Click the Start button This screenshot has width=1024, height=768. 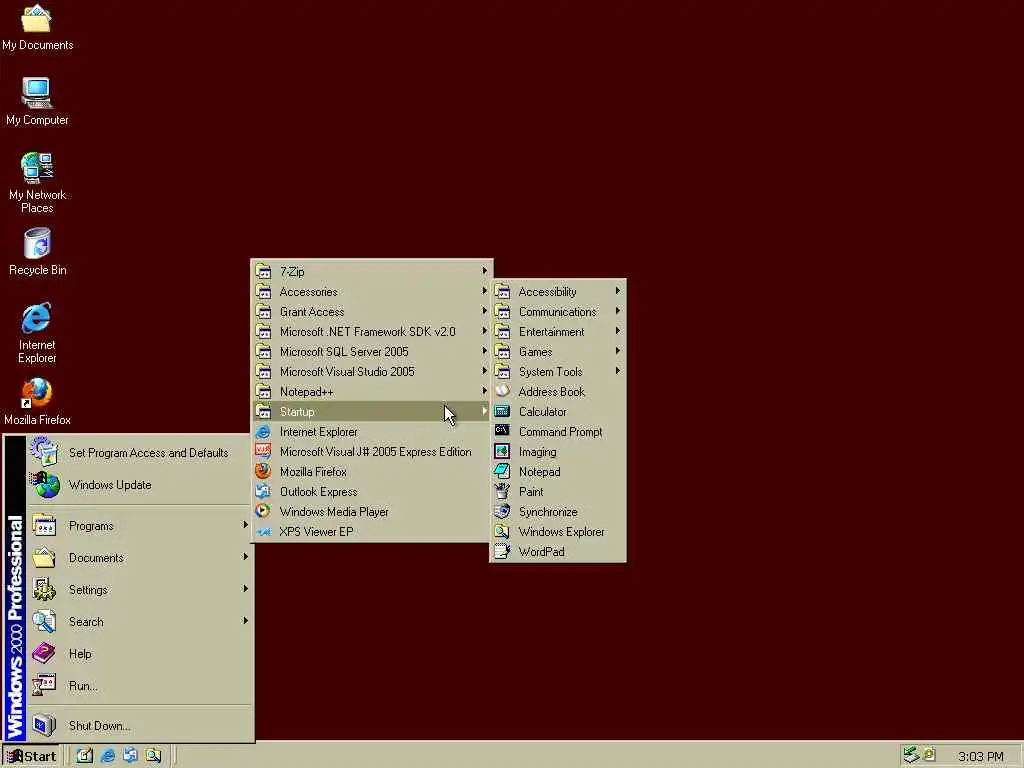click(x=31, y=756)
